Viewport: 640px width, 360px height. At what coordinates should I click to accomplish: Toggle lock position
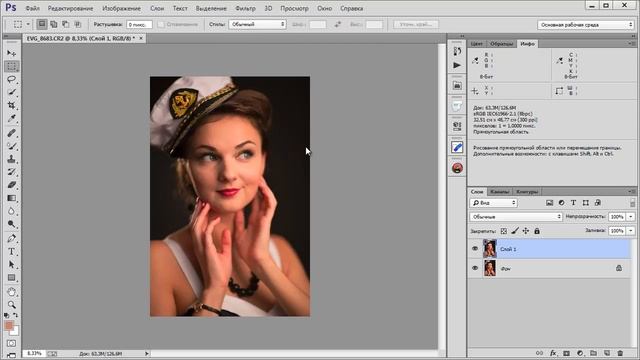click(526, 231)
